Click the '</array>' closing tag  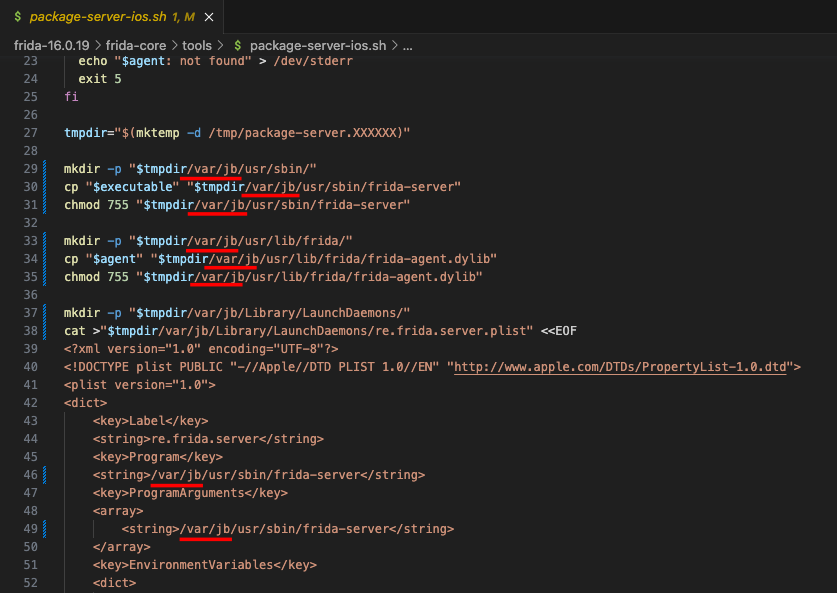[122, 547]
